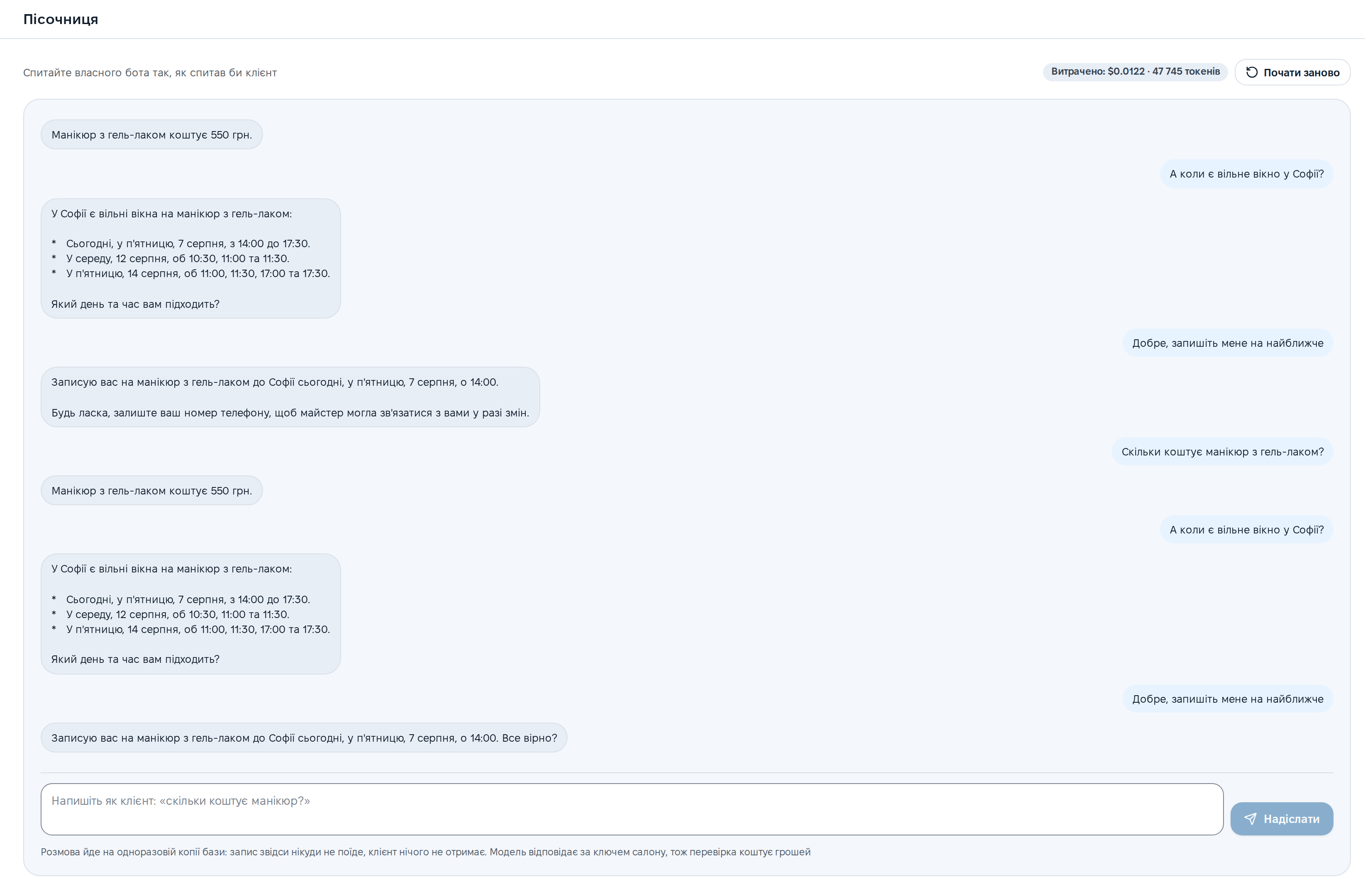Click the Пісочниця page heading
The image size is (1365, 896).
point(61,19)
